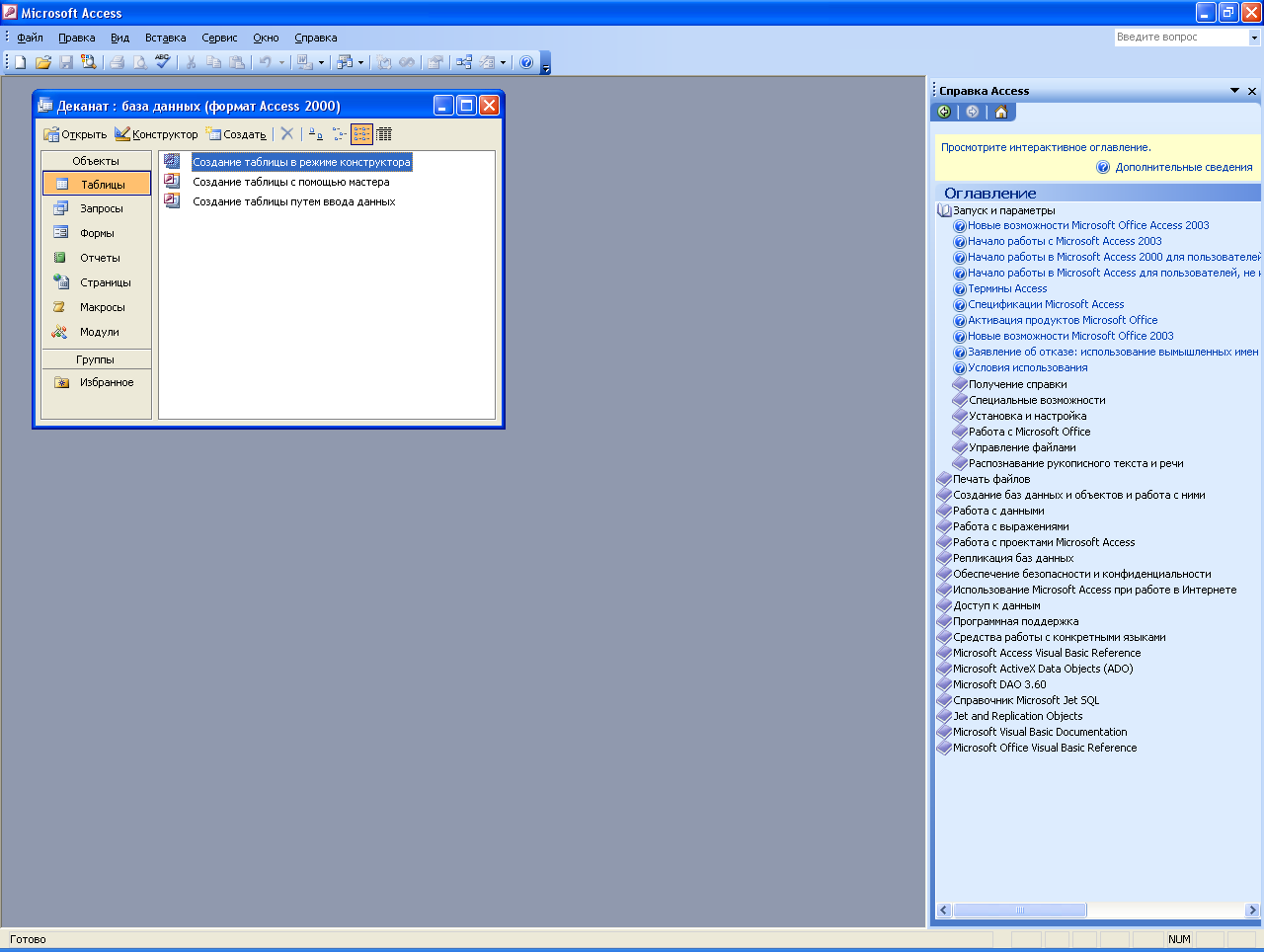Image resolution: width=1264 pixels, height=952 pixels.
Task: Click the Paste clipboard icon
Action: click(237, 62)
